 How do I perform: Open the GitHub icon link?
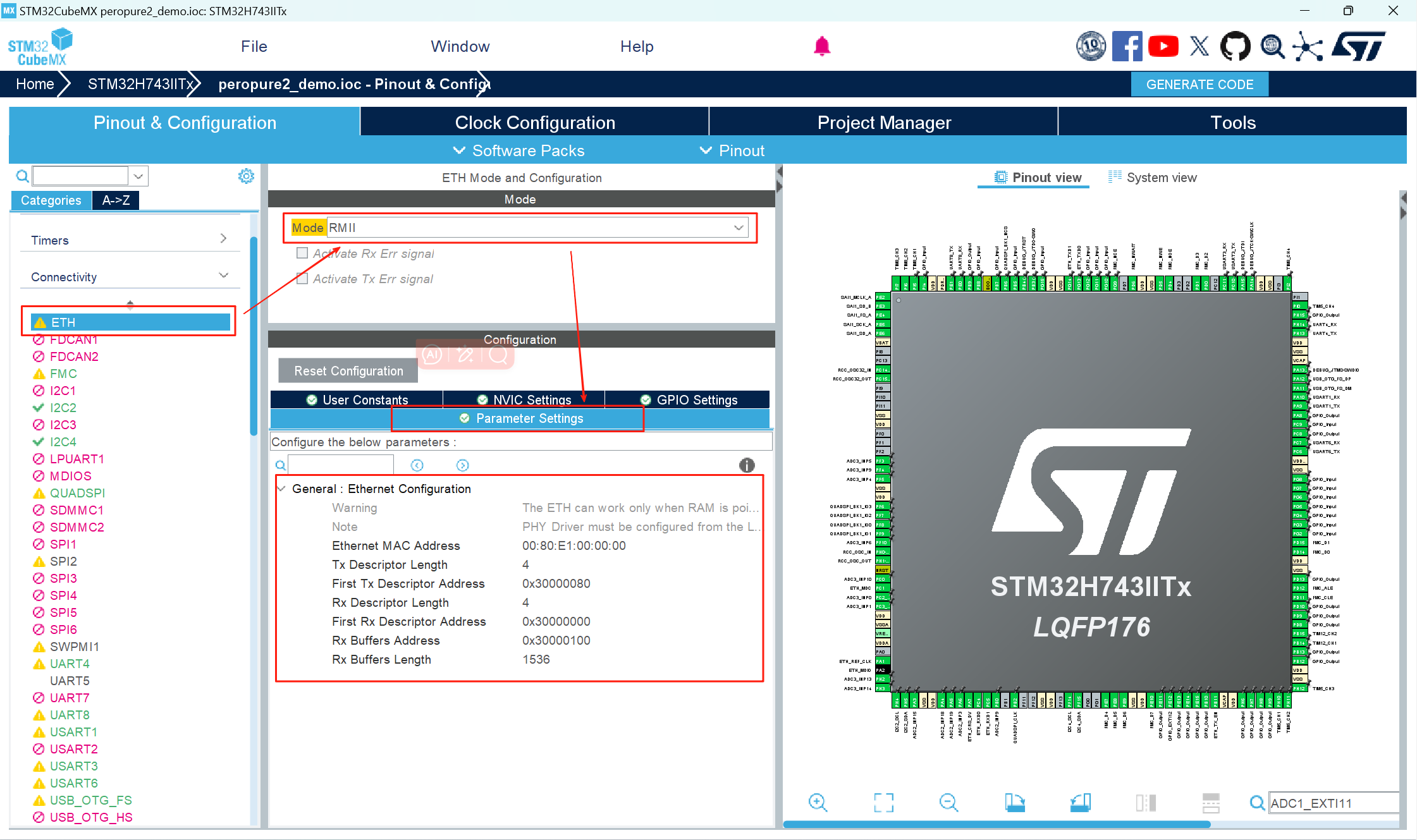(x=1234, y=46)
